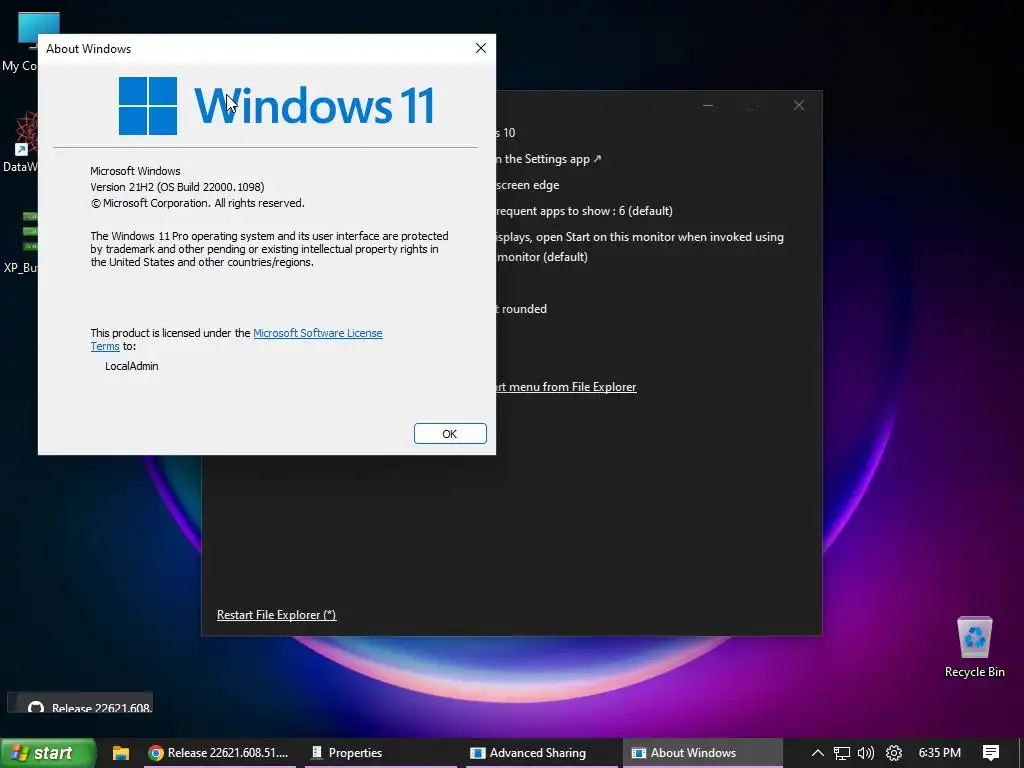Select frequent apps to show: 6 (default) option
The image size is (1024, 768).
coord(584,211)
